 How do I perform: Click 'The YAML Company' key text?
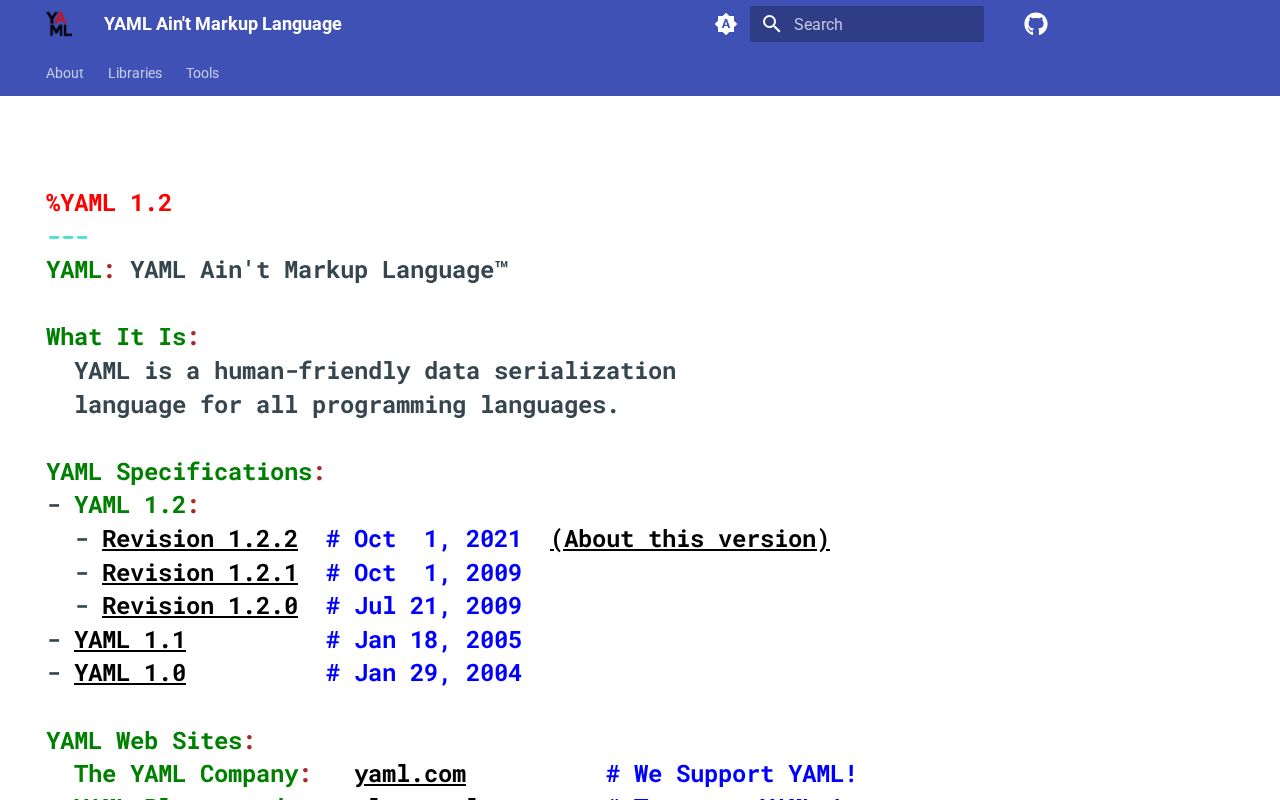click(x=186, y=774)
